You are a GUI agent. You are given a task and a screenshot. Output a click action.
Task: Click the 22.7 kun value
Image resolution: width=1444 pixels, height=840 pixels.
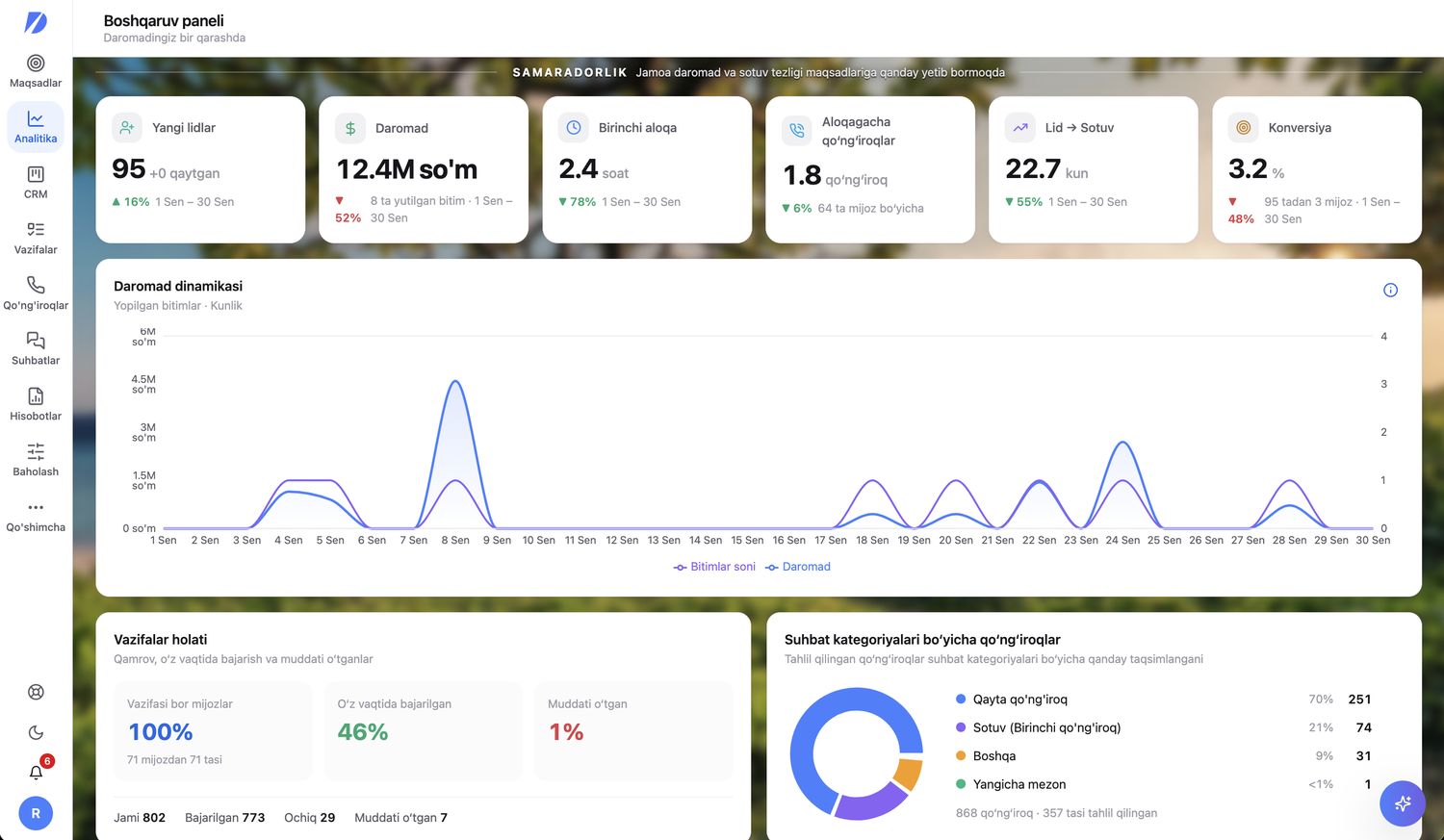coord(1046,169)
